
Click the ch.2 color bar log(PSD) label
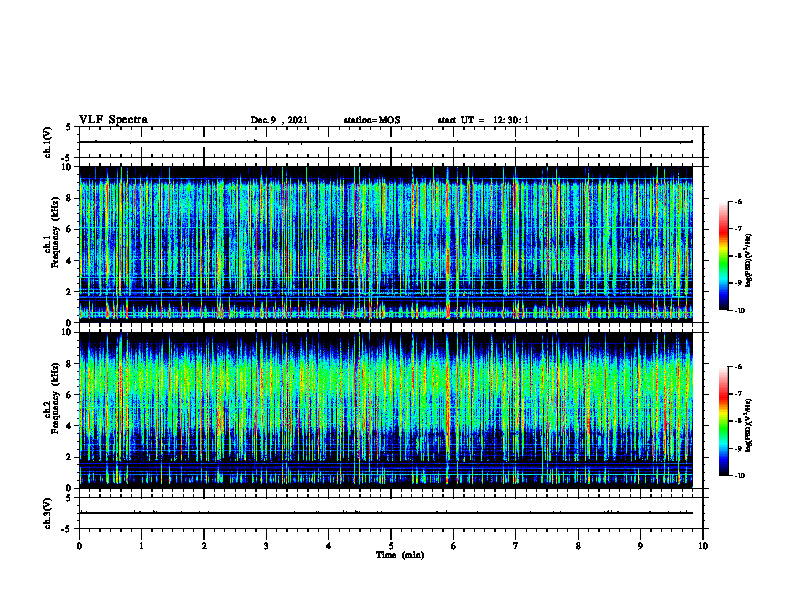749,426
